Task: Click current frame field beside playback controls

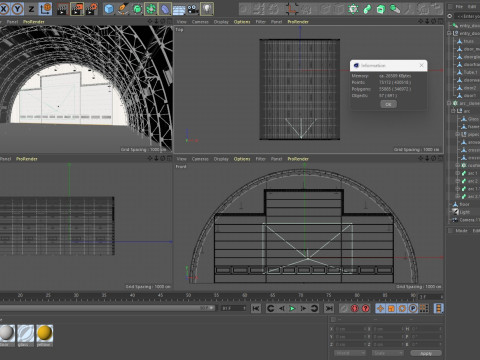Action: coord(234,308)
